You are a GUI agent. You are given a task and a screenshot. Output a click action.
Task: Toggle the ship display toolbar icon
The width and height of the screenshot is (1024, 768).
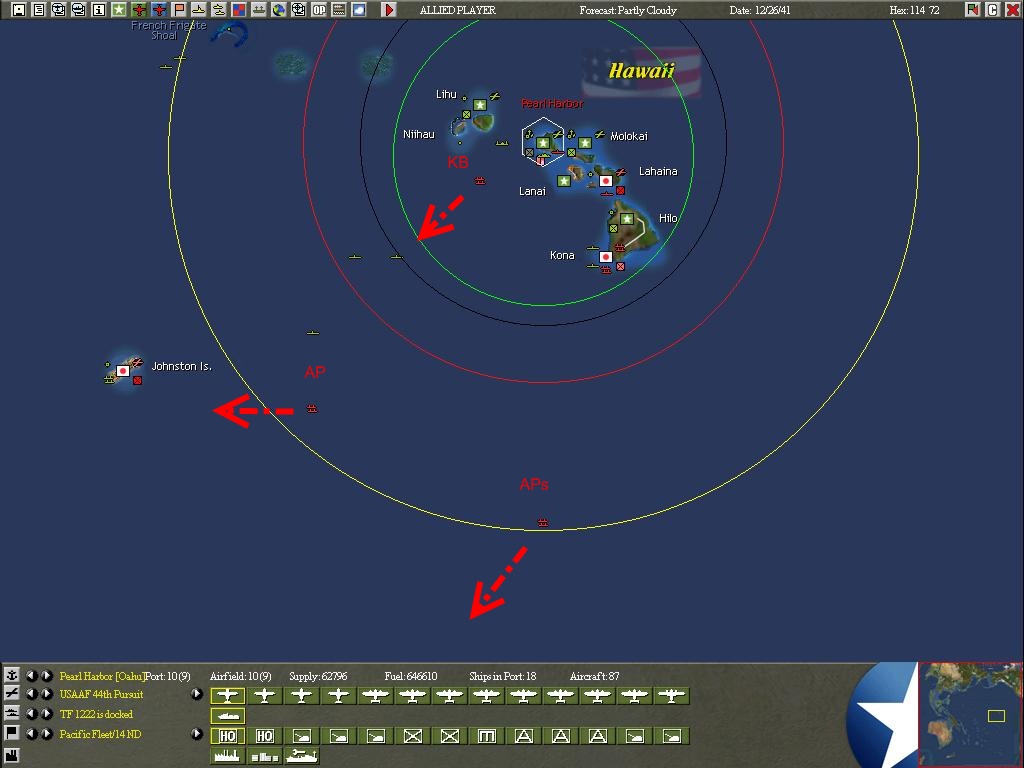pyautogui.click(x=198, y=9)
